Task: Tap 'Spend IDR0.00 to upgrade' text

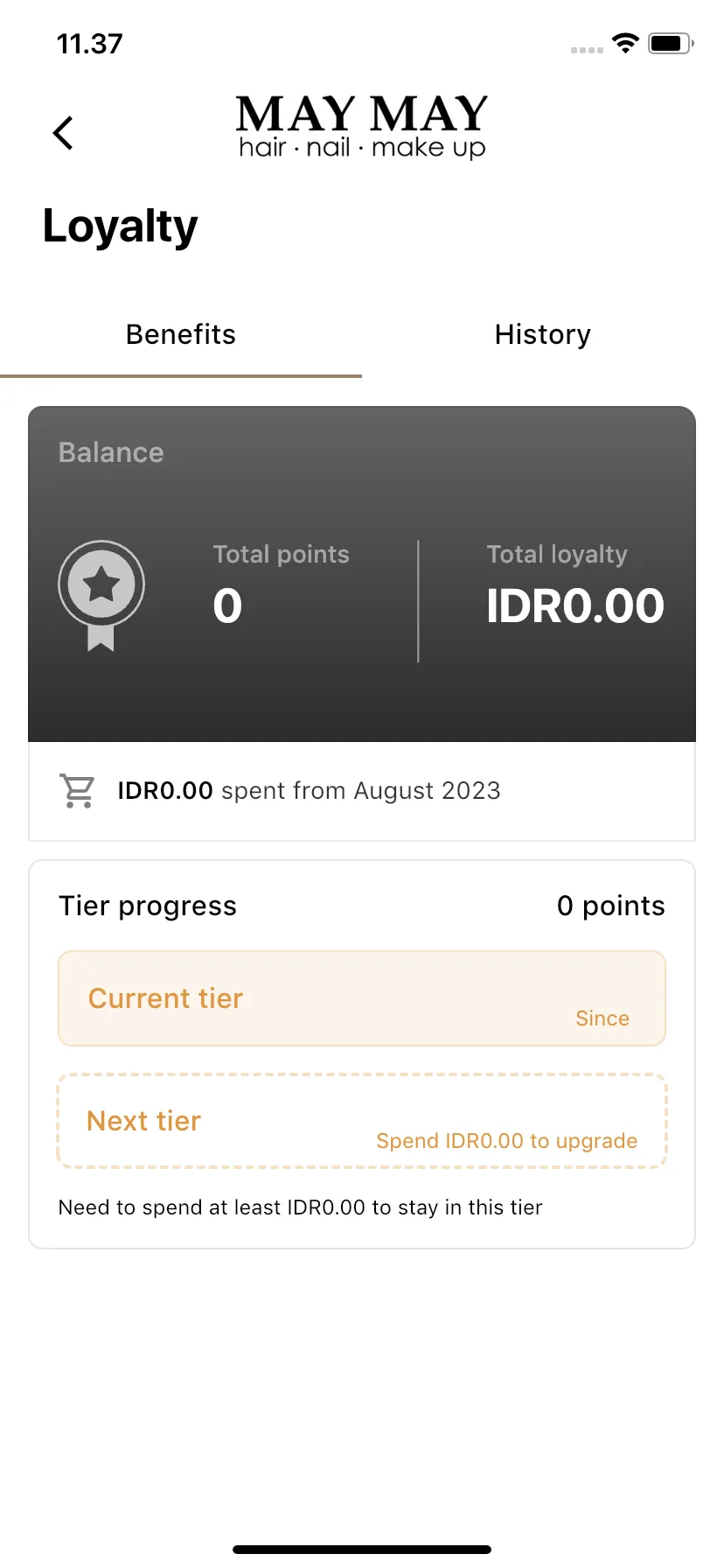Action: pos(507,1141)
